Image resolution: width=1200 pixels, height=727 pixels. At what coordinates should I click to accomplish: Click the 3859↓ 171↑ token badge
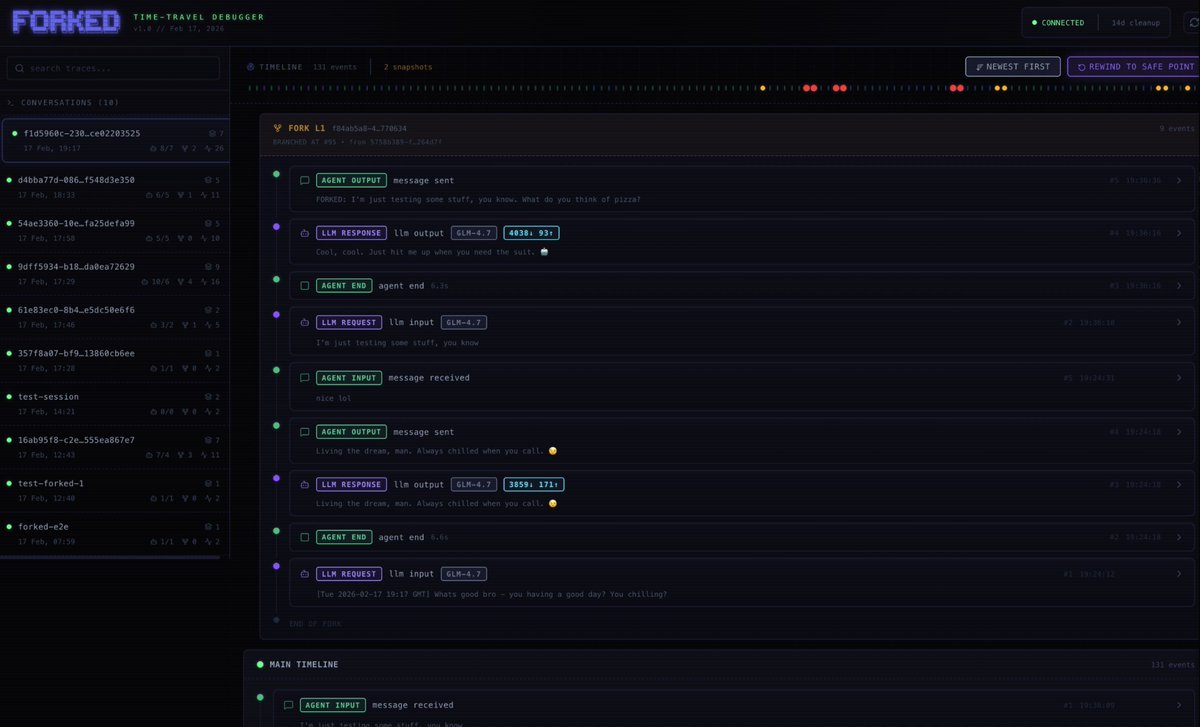pyautogui.click(x=533, y=484)
